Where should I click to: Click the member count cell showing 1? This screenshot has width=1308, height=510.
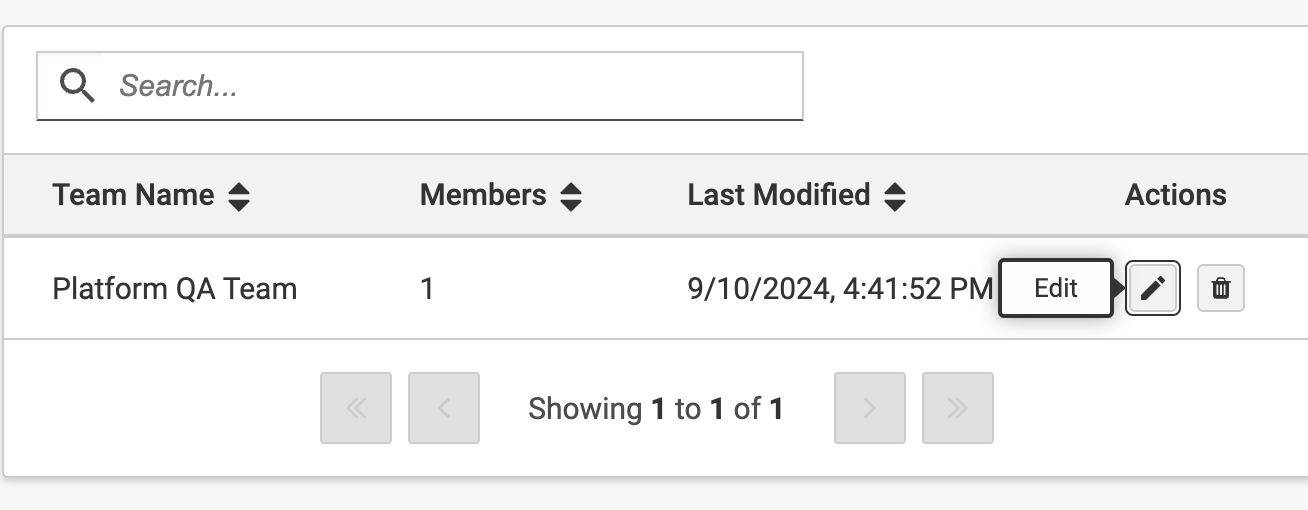(x=427, y=289)
